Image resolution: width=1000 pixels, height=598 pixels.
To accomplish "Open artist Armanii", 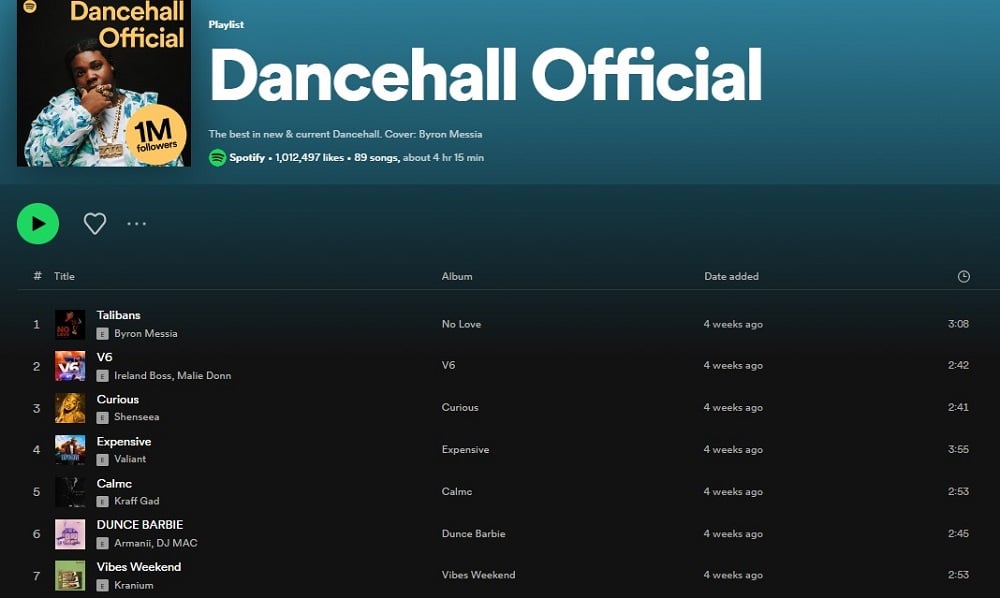I will pos(132,543).
